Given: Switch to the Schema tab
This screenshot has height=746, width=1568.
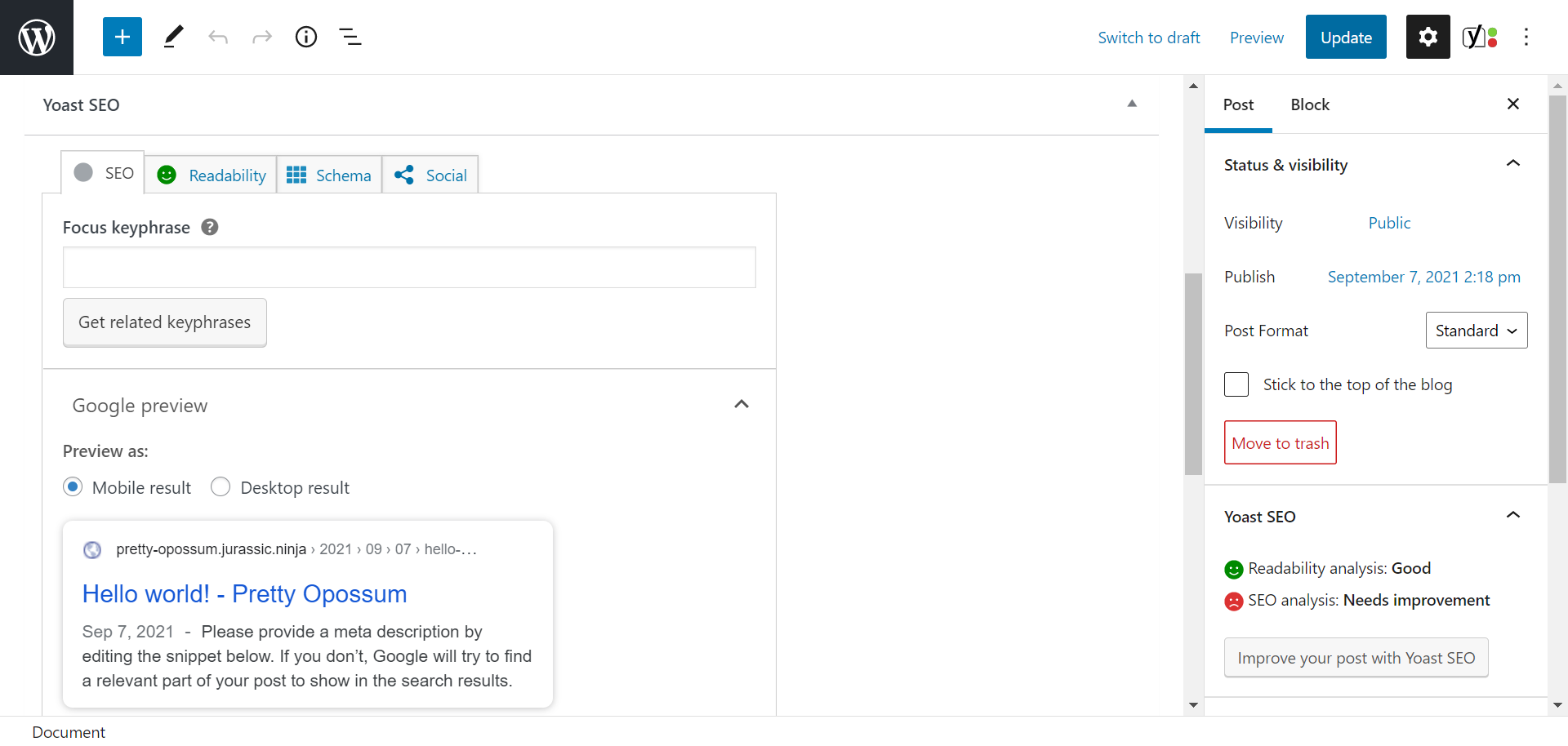Looking at the screenshot, I should (329, 175).
